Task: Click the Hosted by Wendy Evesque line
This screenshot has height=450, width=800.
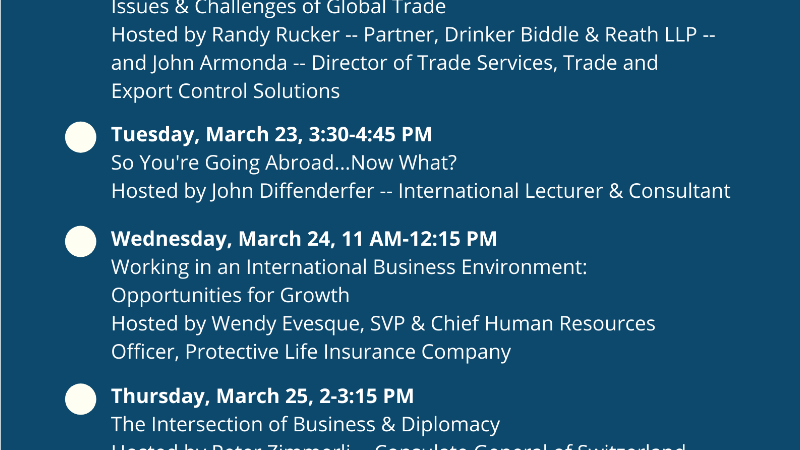Action: [x=383, y=323]
